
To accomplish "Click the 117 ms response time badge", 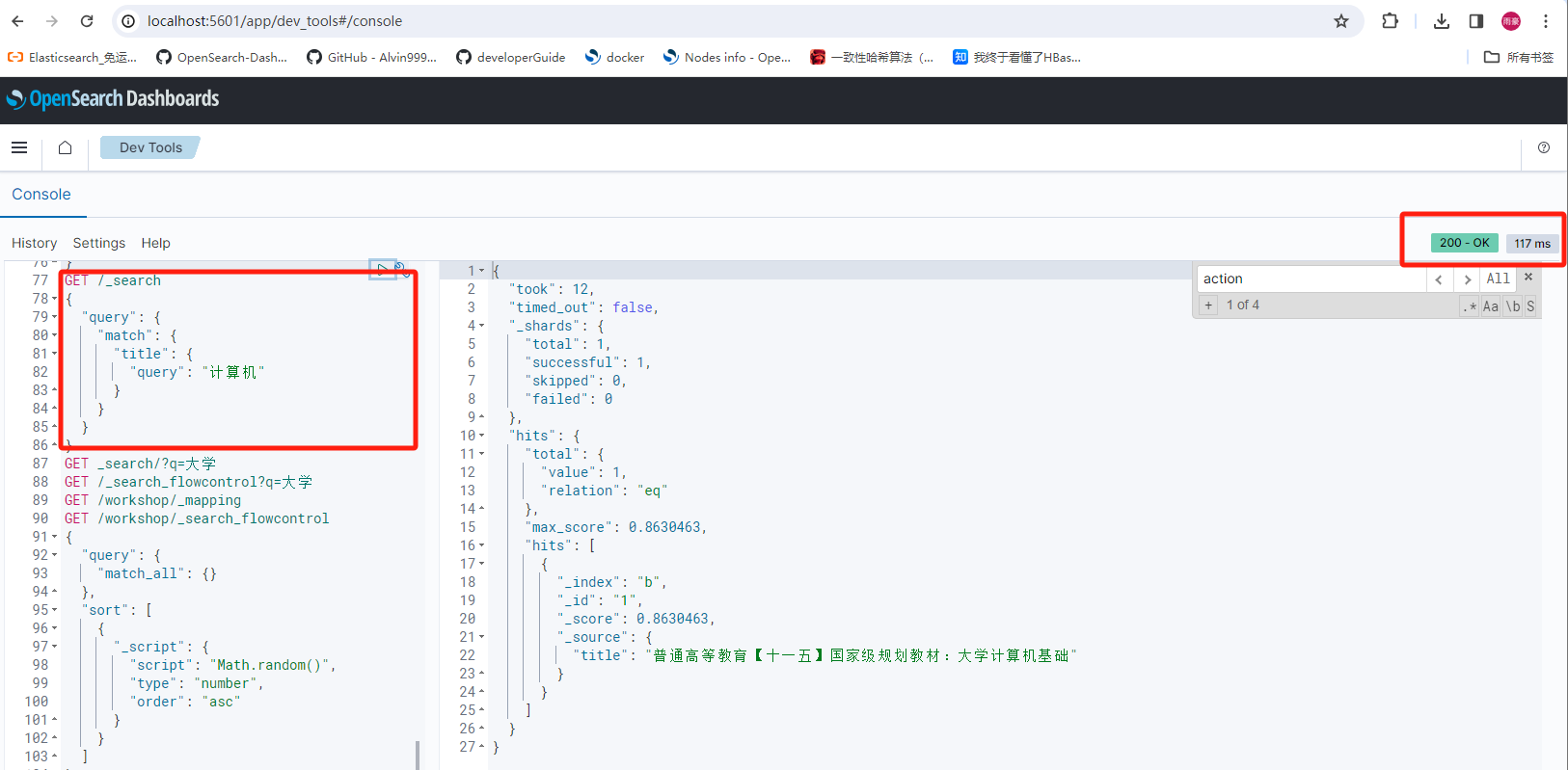I will [x=1532, y=243].
